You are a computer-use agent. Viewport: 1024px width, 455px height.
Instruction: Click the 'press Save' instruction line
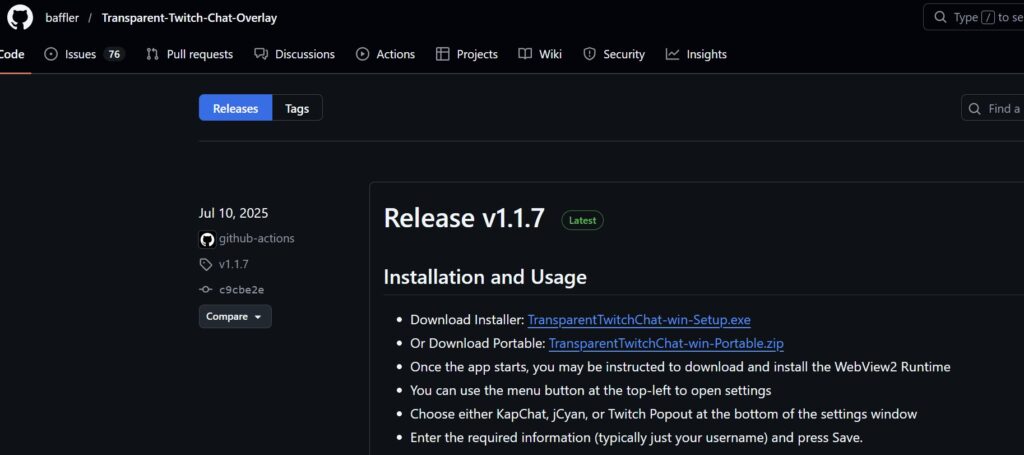(637, 437)
